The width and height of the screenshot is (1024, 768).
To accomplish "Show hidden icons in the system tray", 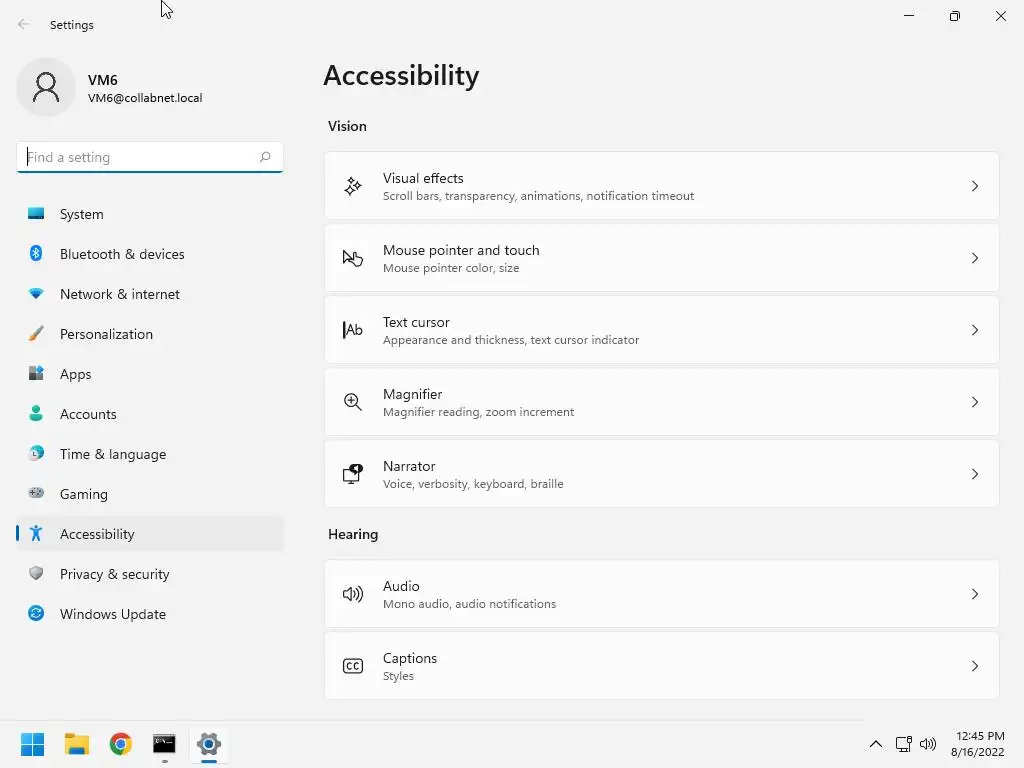I will coord(876,744).
